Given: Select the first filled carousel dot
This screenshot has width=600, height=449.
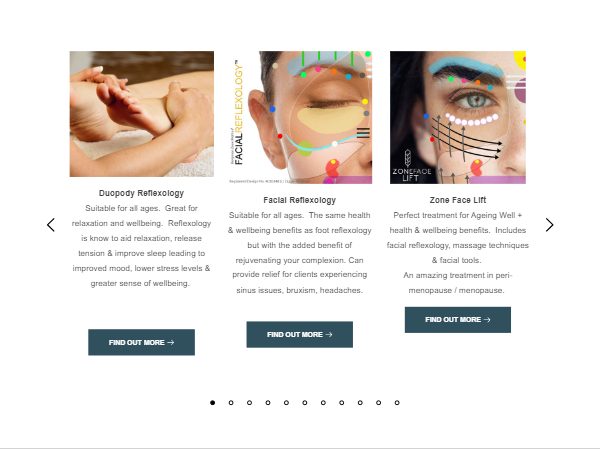Looking at the screenshot, I should (x=212, y=402).
